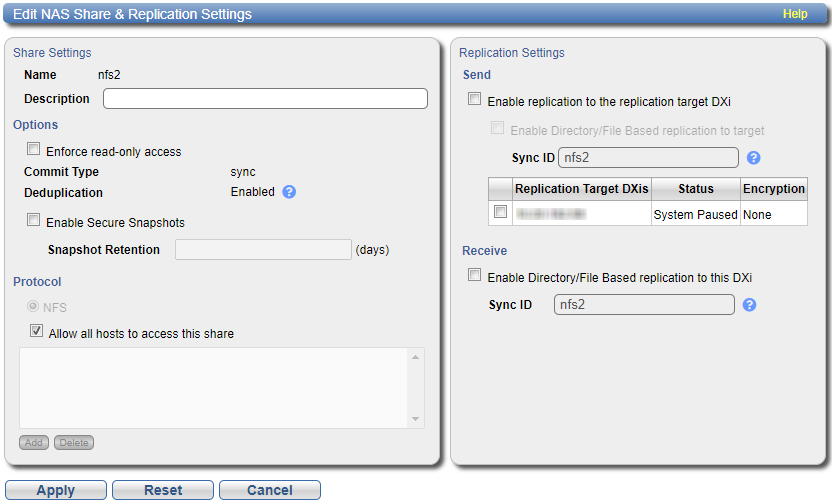Screen dimensions: 832x504
Task: Open the Help link
Action: pyautogui.click(x=795, y=14)
